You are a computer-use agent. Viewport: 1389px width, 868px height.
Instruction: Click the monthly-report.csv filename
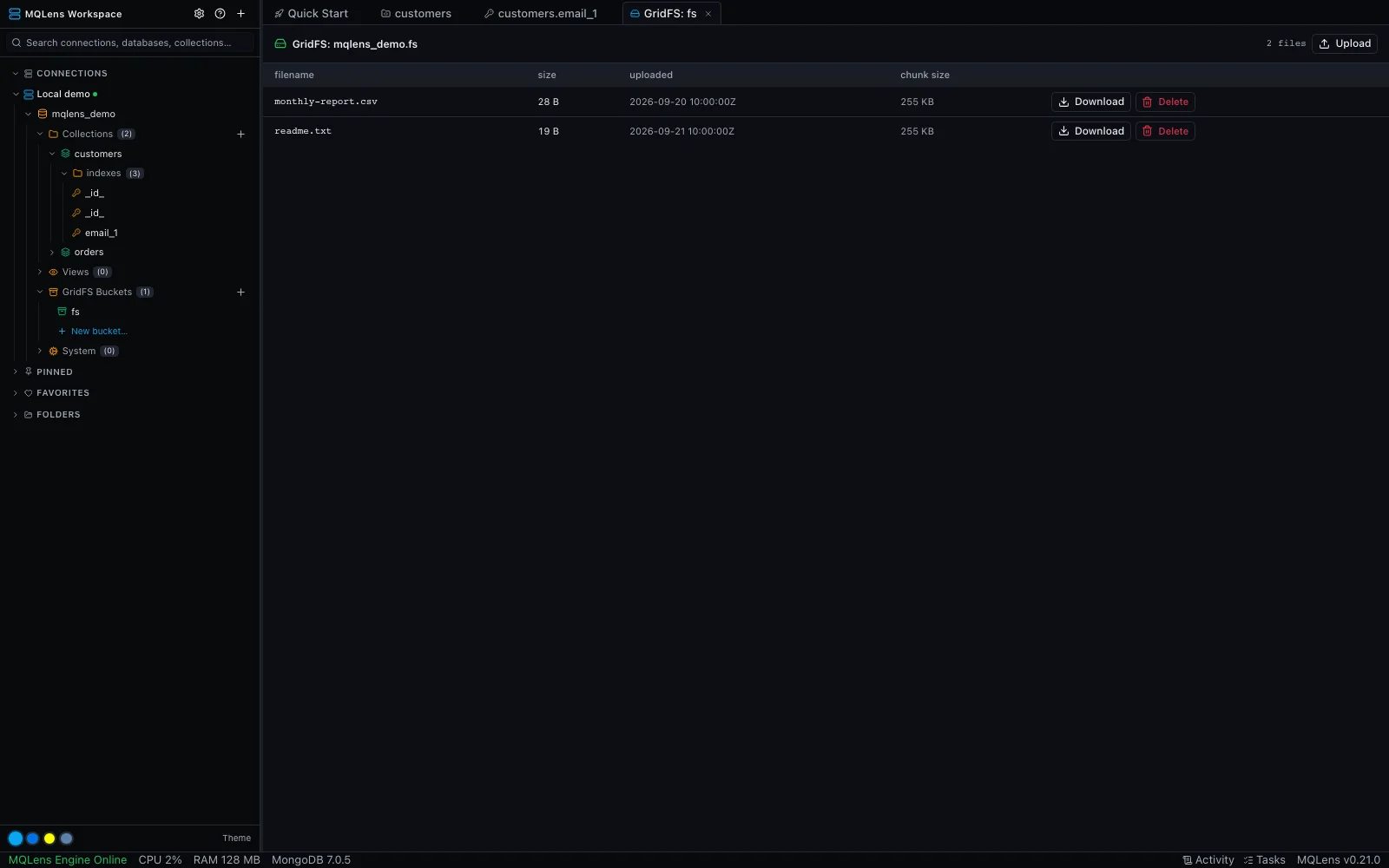click(326, 102)
